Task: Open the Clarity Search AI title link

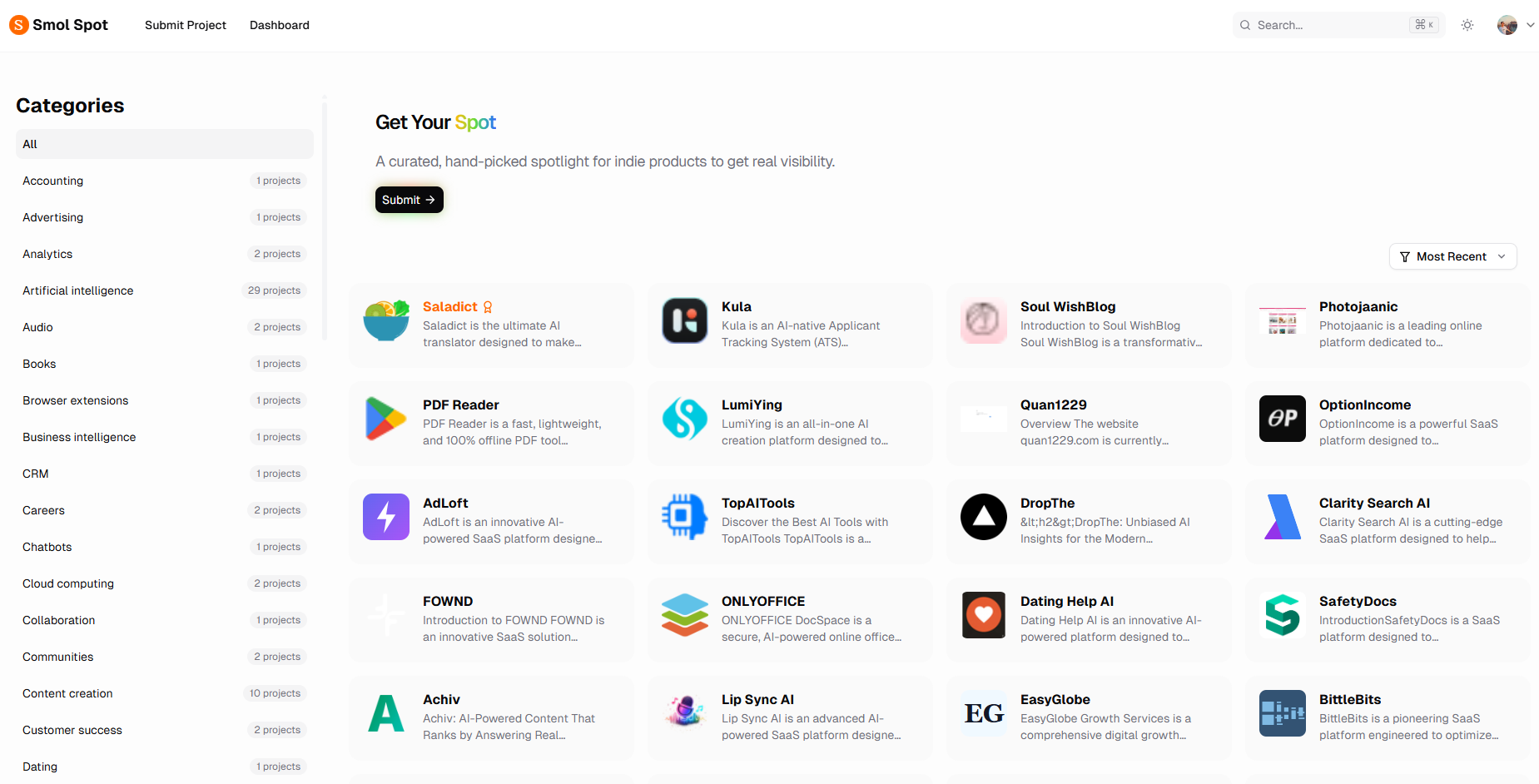Action: coord(1374,503)
